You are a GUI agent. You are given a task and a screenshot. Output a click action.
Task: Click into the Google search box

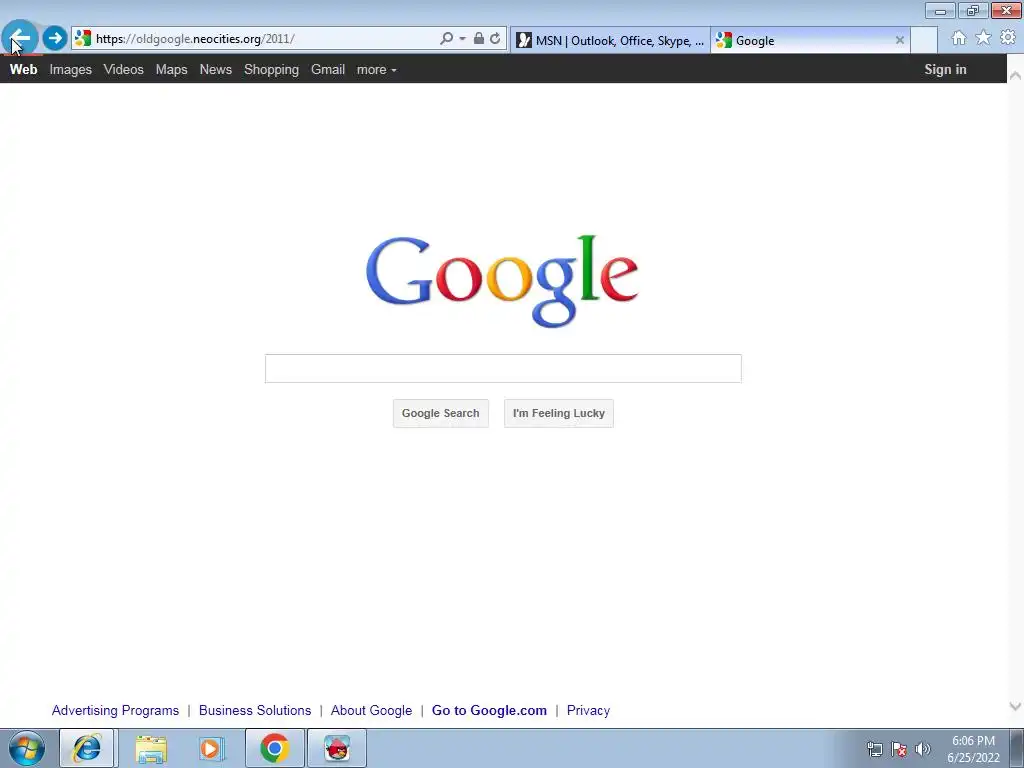click(503, 368)
